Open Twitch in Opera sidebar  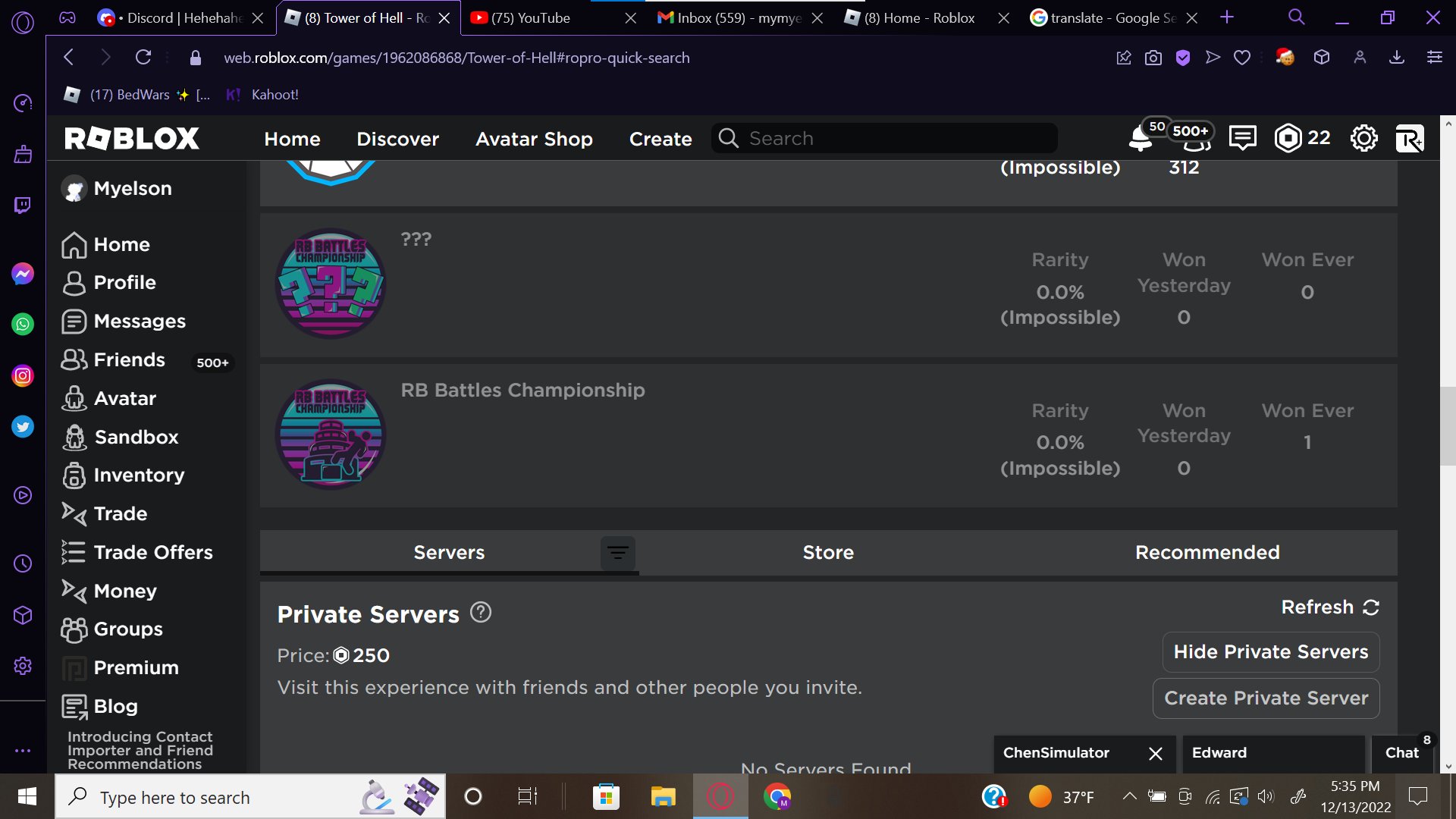(x=23, y=206)
